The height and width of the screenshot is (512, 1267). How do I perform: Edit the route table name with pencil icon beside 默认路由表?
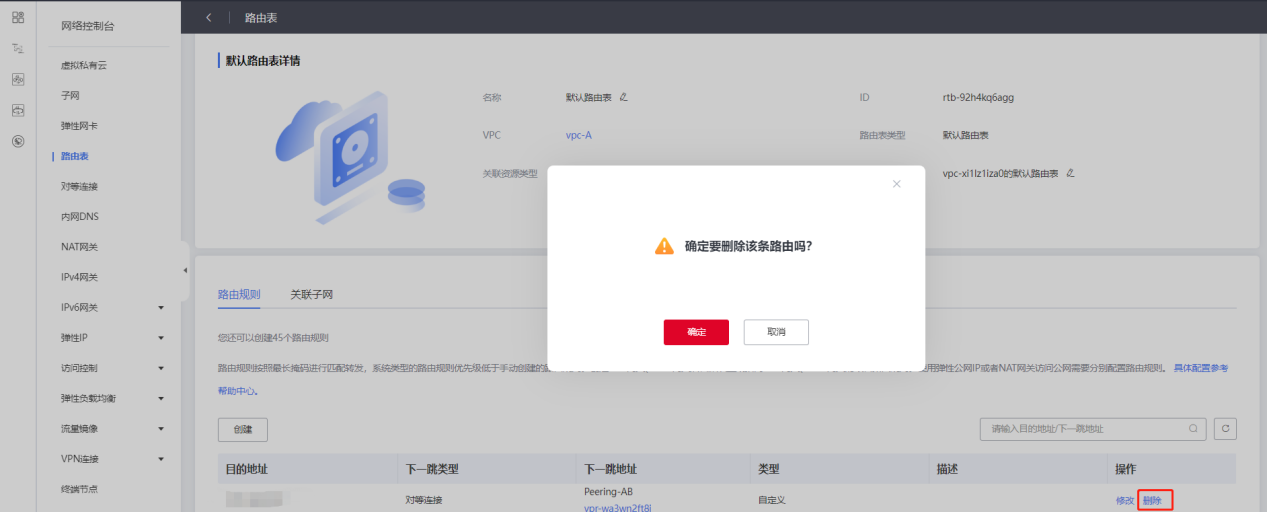point(623,97)
